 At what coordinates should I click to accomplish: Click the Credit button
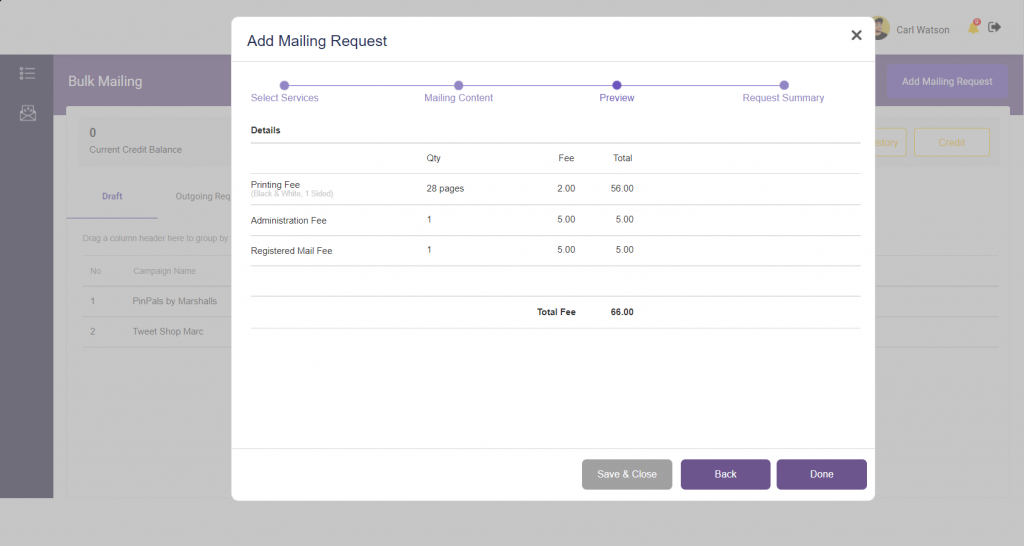pos(951,142)
